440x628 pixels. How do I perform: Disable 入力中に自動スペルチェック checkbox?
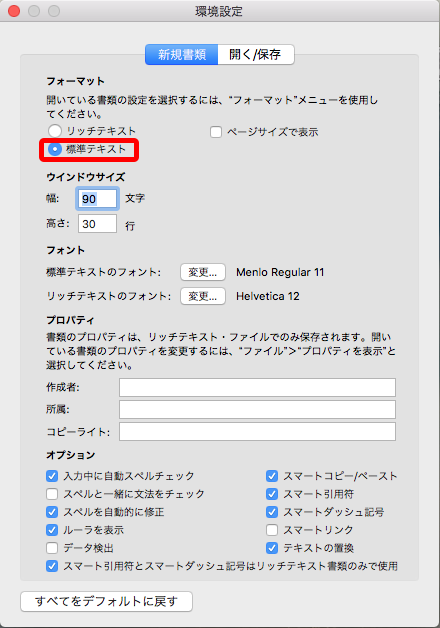coord(52,476)
